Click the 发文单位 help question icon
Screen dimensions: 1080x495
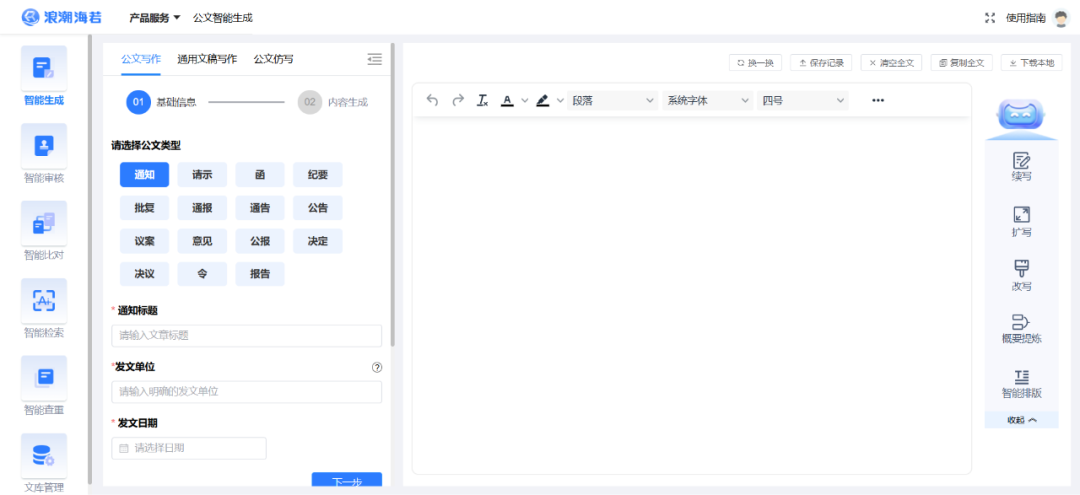coord(377,368)
